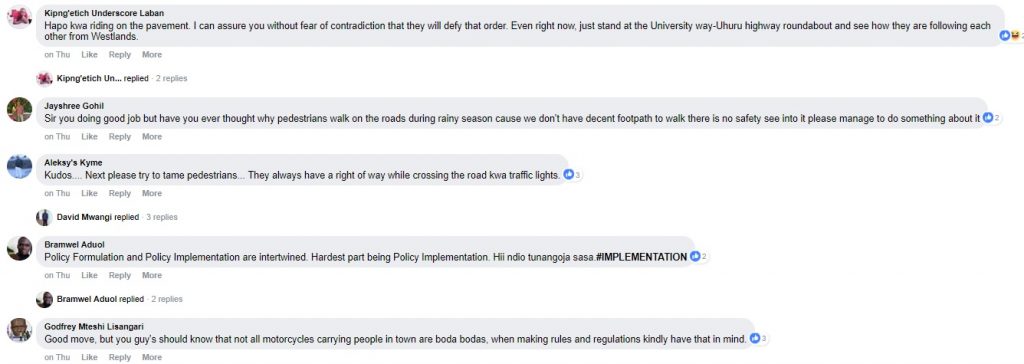Reply to Jayshree Gohil's comment
The height and width of the screenshot is (364, 1024).
pos(120,137)
